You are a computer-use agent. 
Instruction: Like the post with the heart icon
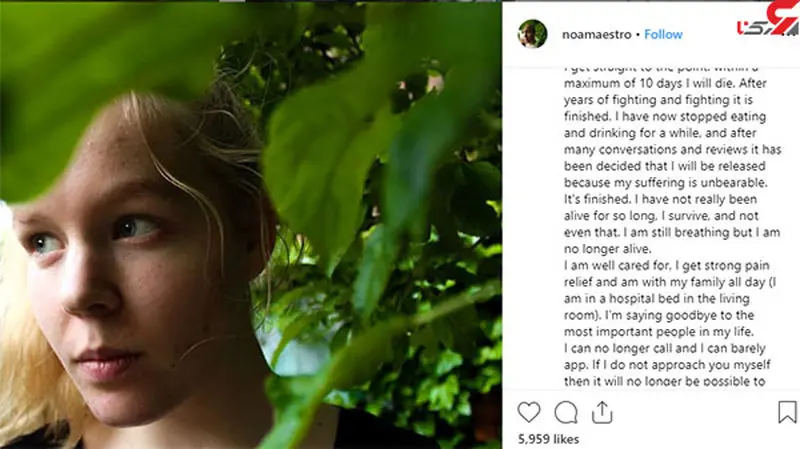[x=530, y=411]
